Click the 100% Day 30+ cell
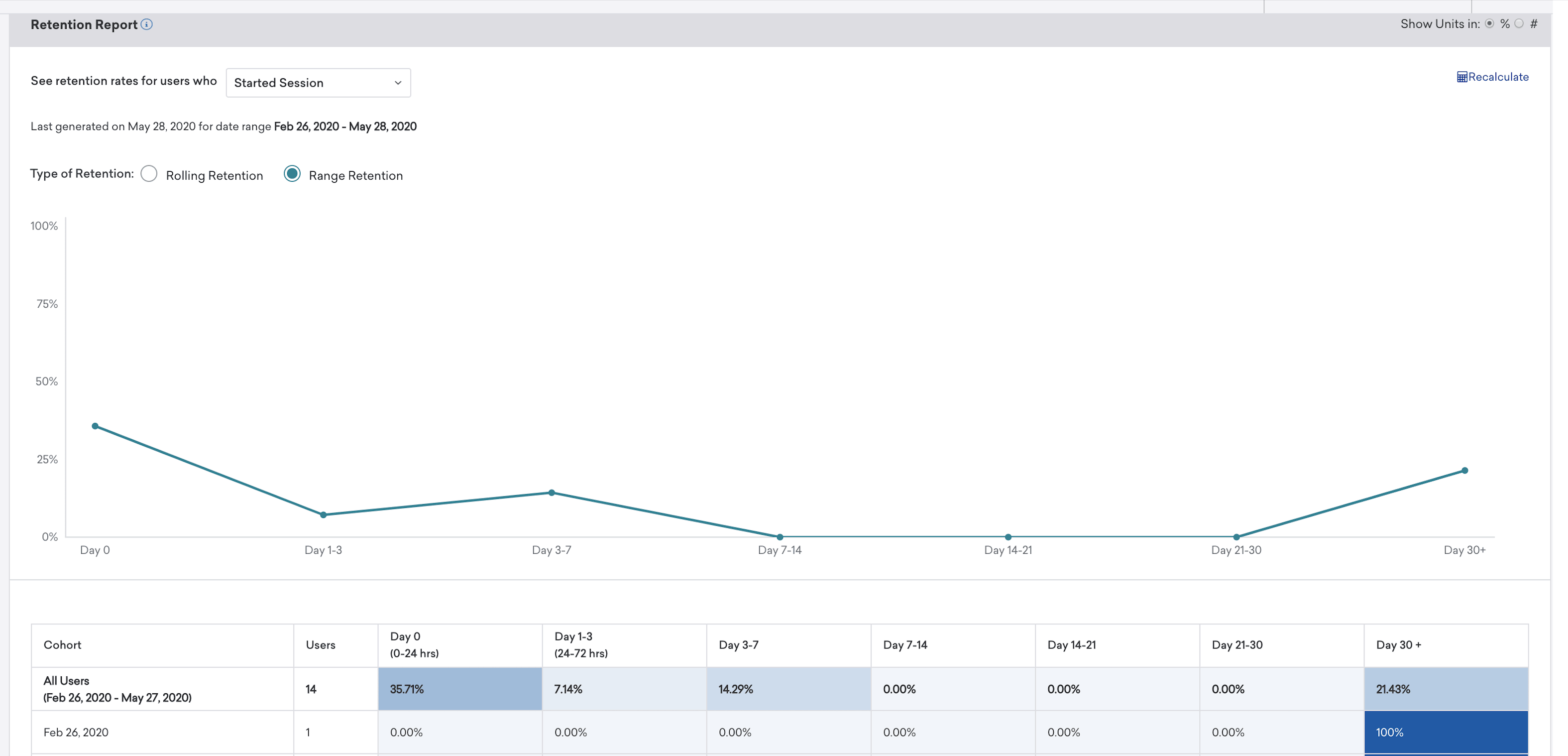 1446,732
